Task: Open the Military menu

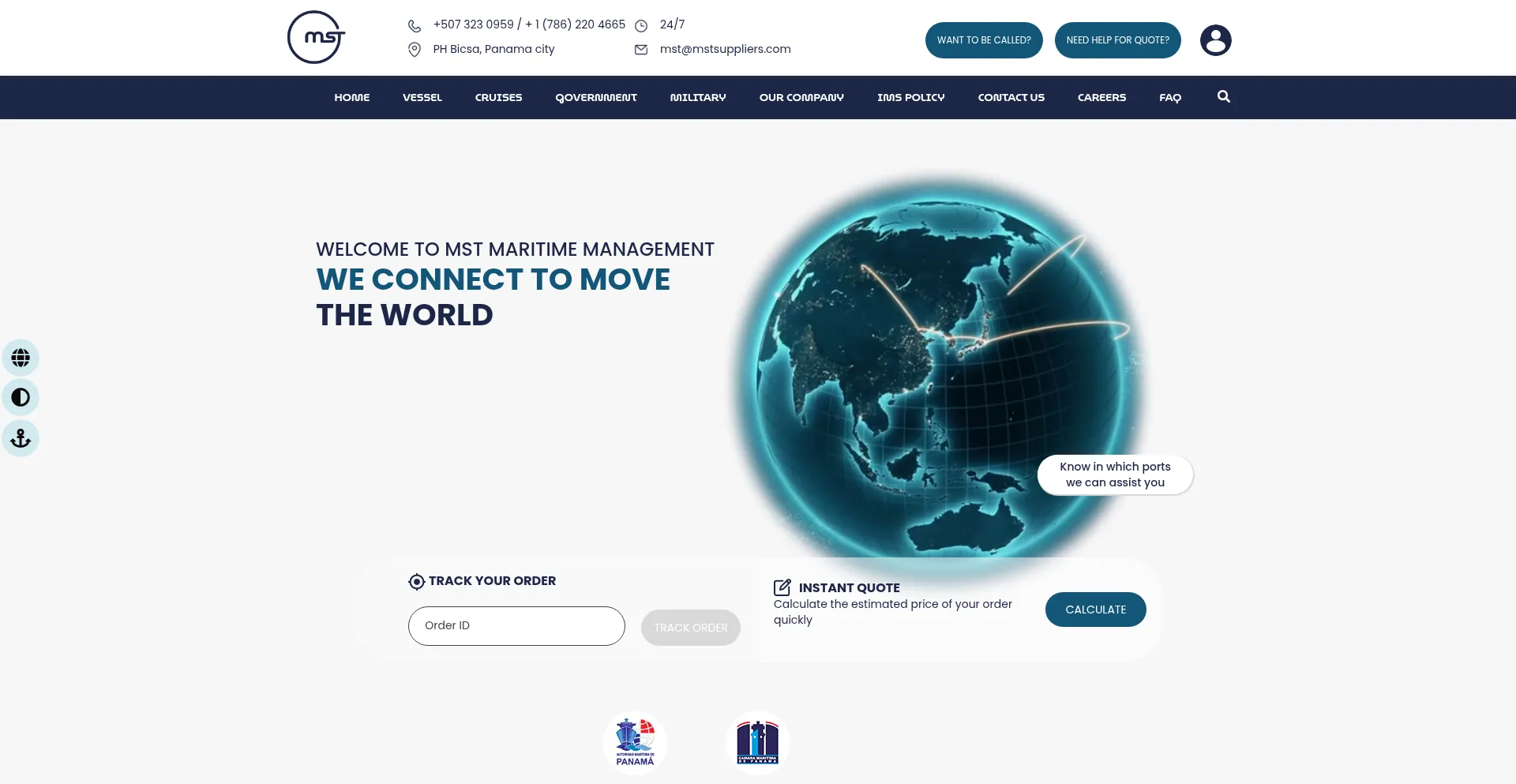Action: pyautogui.click(x=698, y=98)
